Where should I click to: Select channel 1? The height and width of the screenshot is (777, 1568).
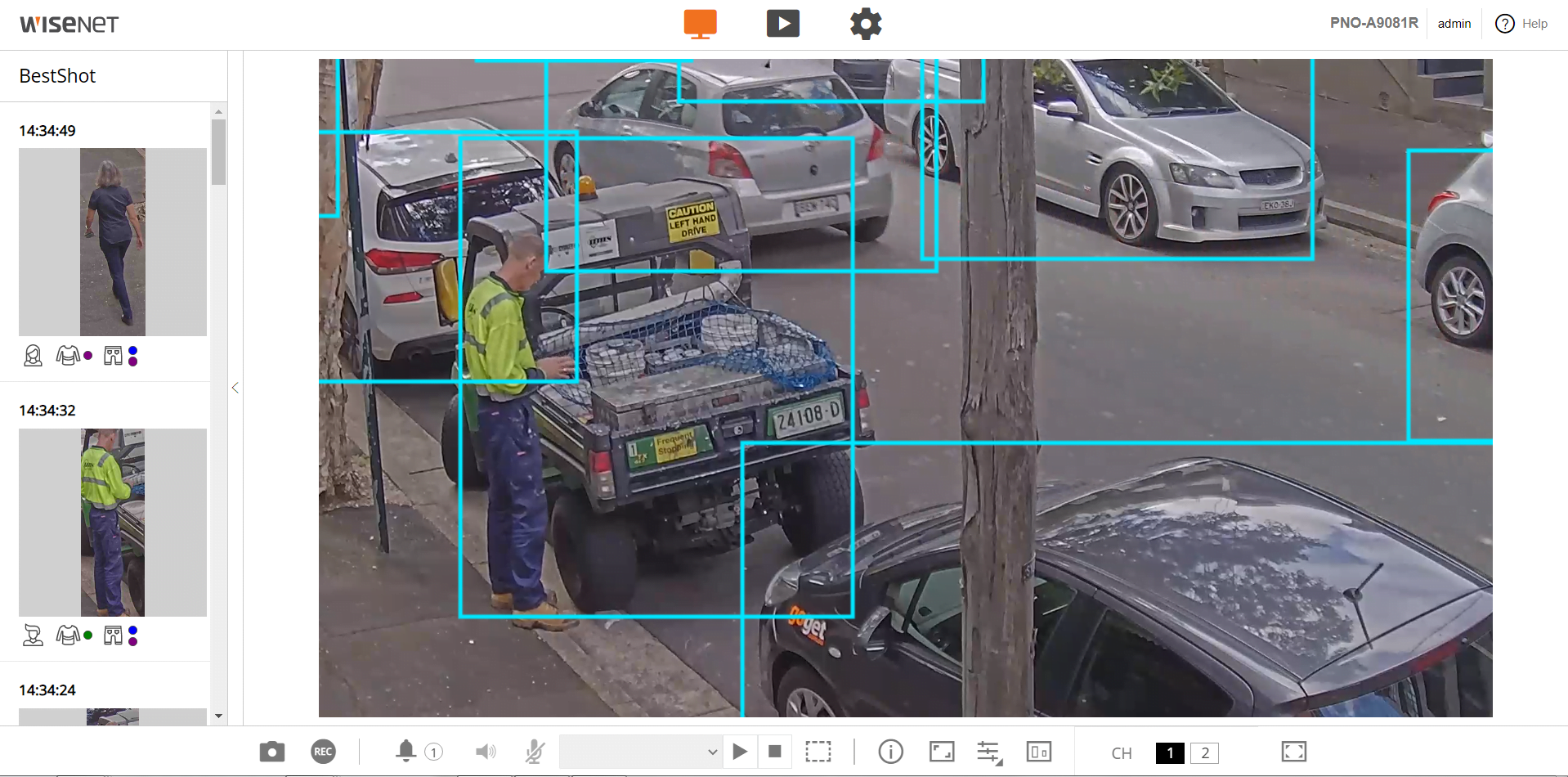(1169, 752)
